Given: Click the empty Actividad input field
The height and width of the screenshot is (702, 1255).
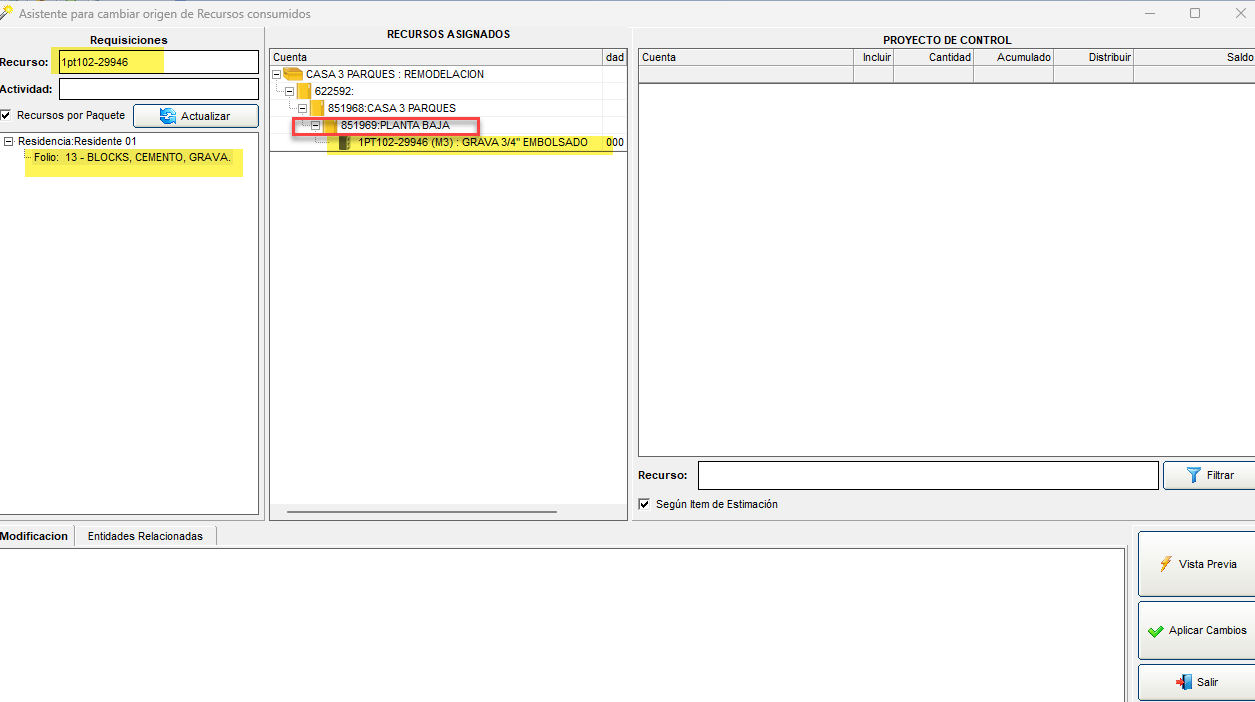Looking at the screenshot, I should coord(158,89).
